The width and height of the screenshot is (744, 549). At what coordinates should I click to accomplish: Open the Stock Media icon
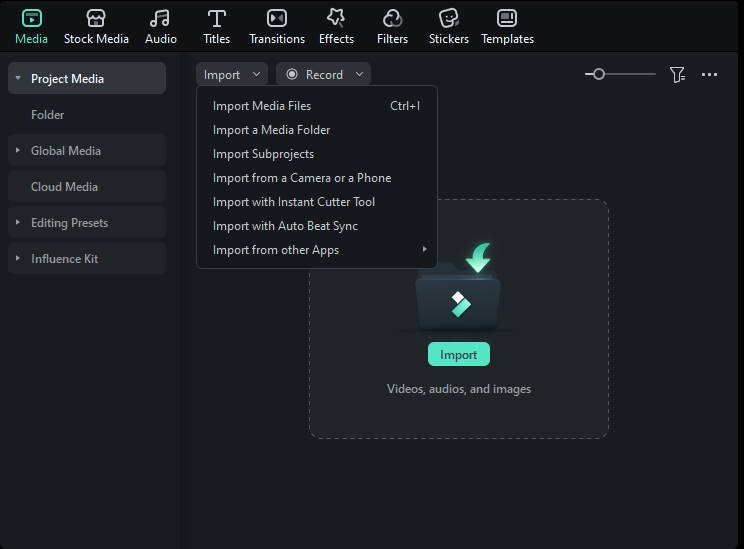[96, 19]
